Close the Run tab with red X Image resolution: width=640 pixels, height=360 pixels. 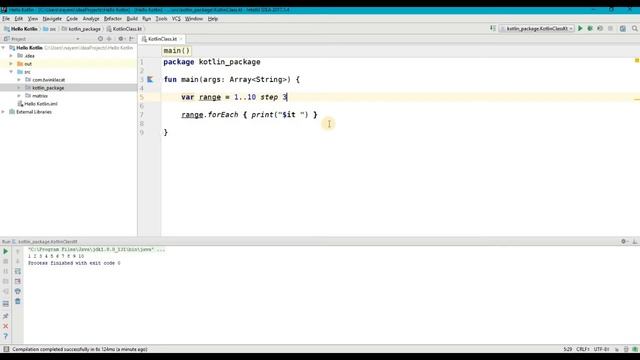pyautogui.click(x=6, y=326)
